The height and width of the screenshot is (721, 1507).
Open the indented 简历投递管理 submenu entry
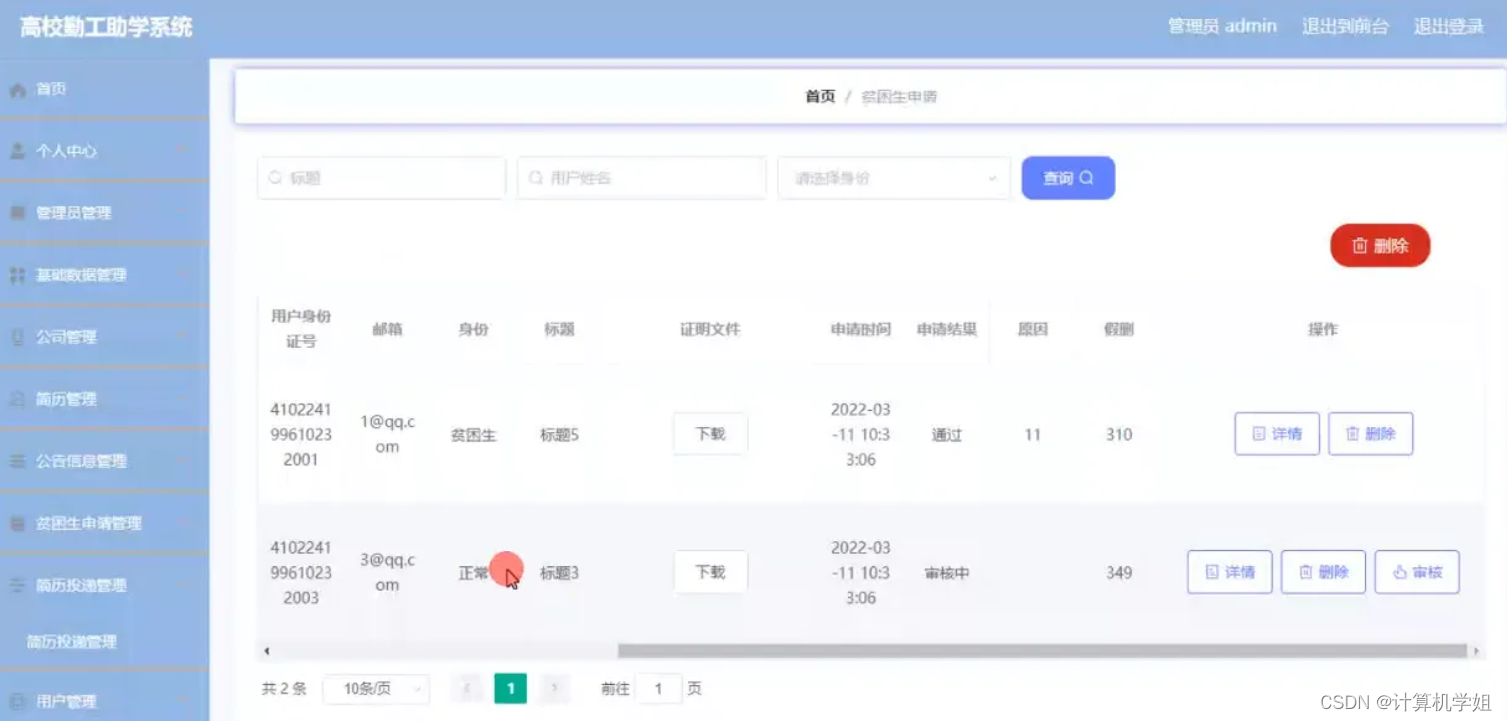point(72,642)
